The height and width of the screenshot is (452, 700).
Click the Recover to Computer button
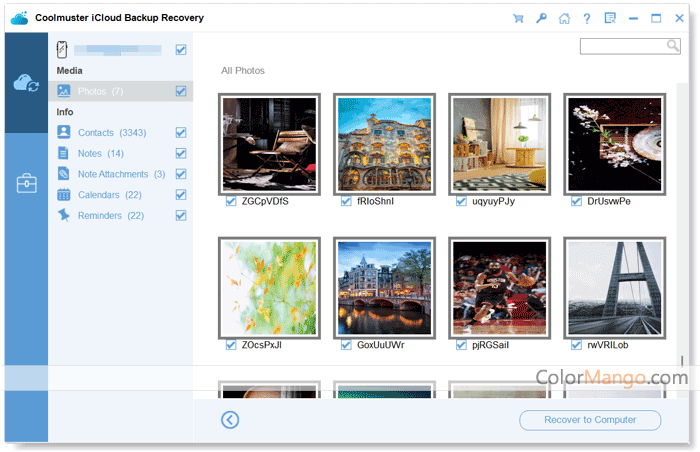pos(590,420)
